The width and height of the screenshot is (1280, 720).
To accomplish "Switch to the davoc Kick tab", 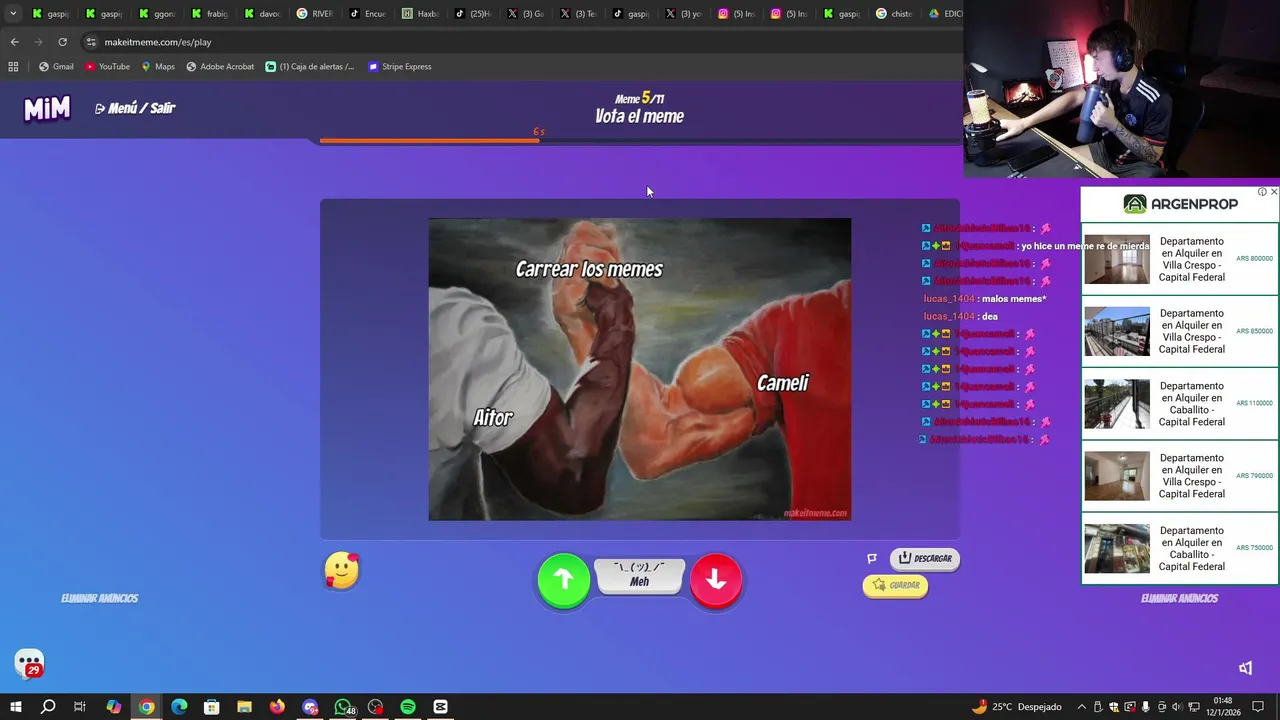I will (262, 14).
